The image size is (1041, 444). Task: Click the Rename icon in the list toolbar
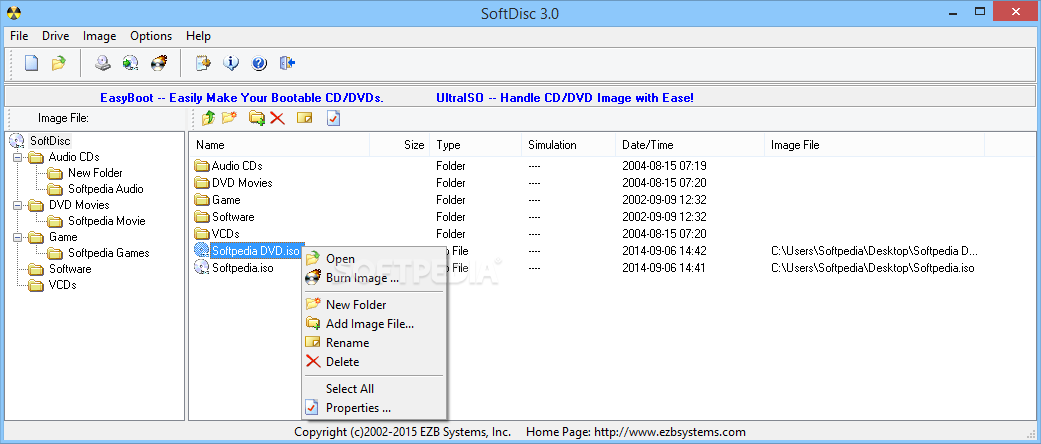(305, 118)
